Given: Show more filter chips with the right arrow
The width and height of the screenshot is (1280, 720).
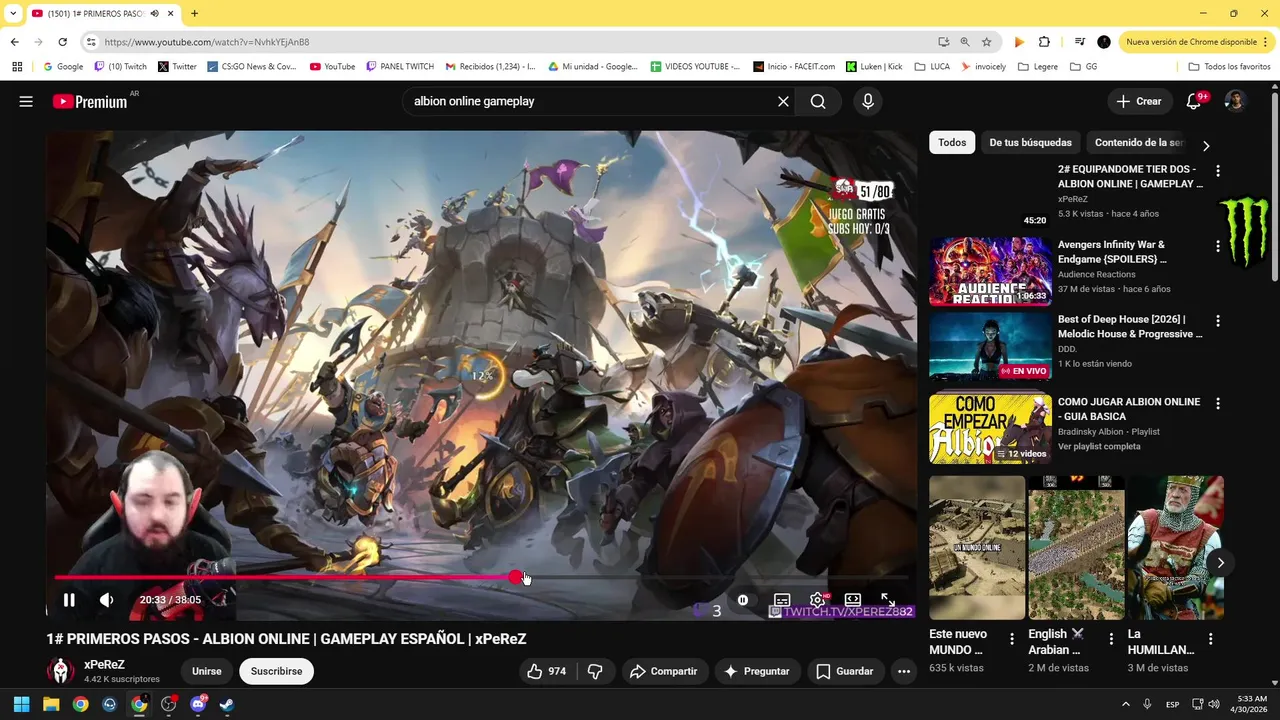Looking at the screenshot, I should tap(1206, 145).
